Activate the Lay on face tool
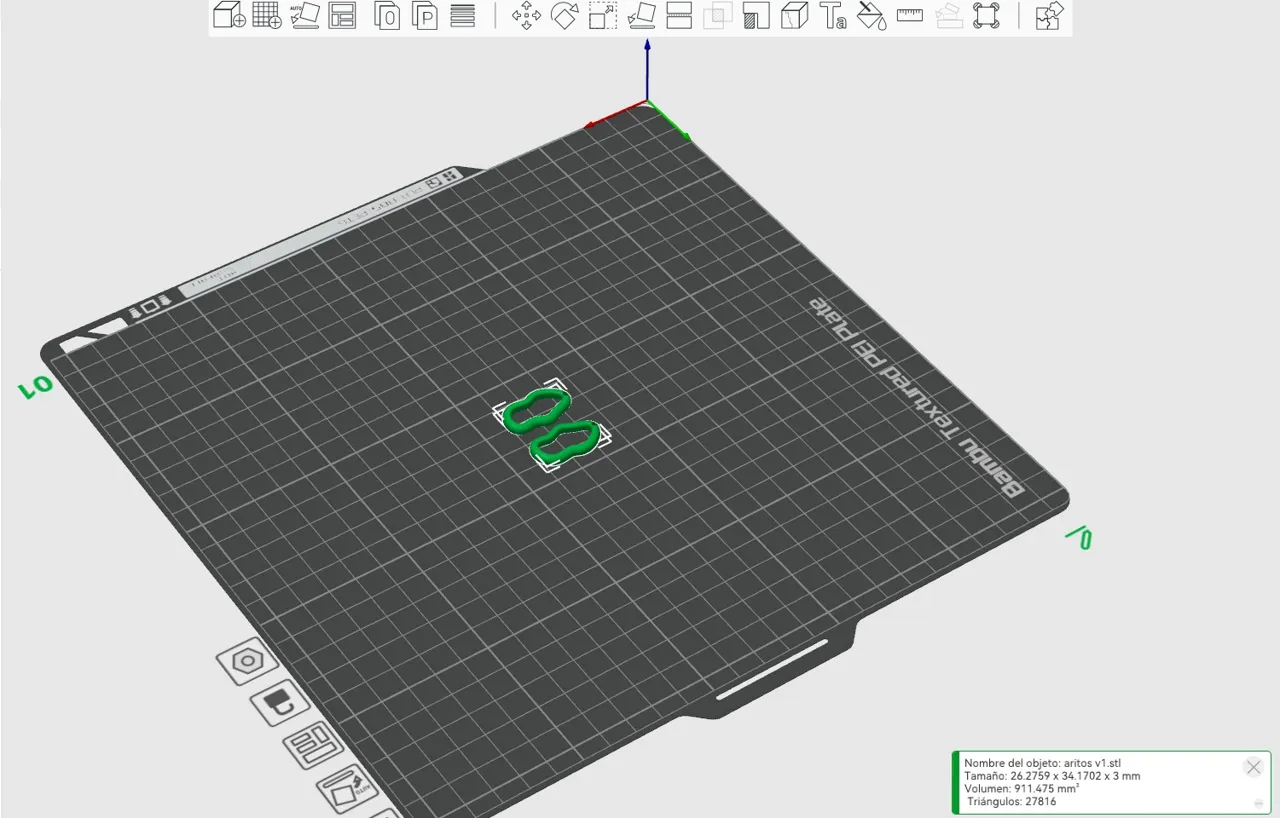This screenshot has width=1280, height=818. pyautogui.click(x=641, y=15)
